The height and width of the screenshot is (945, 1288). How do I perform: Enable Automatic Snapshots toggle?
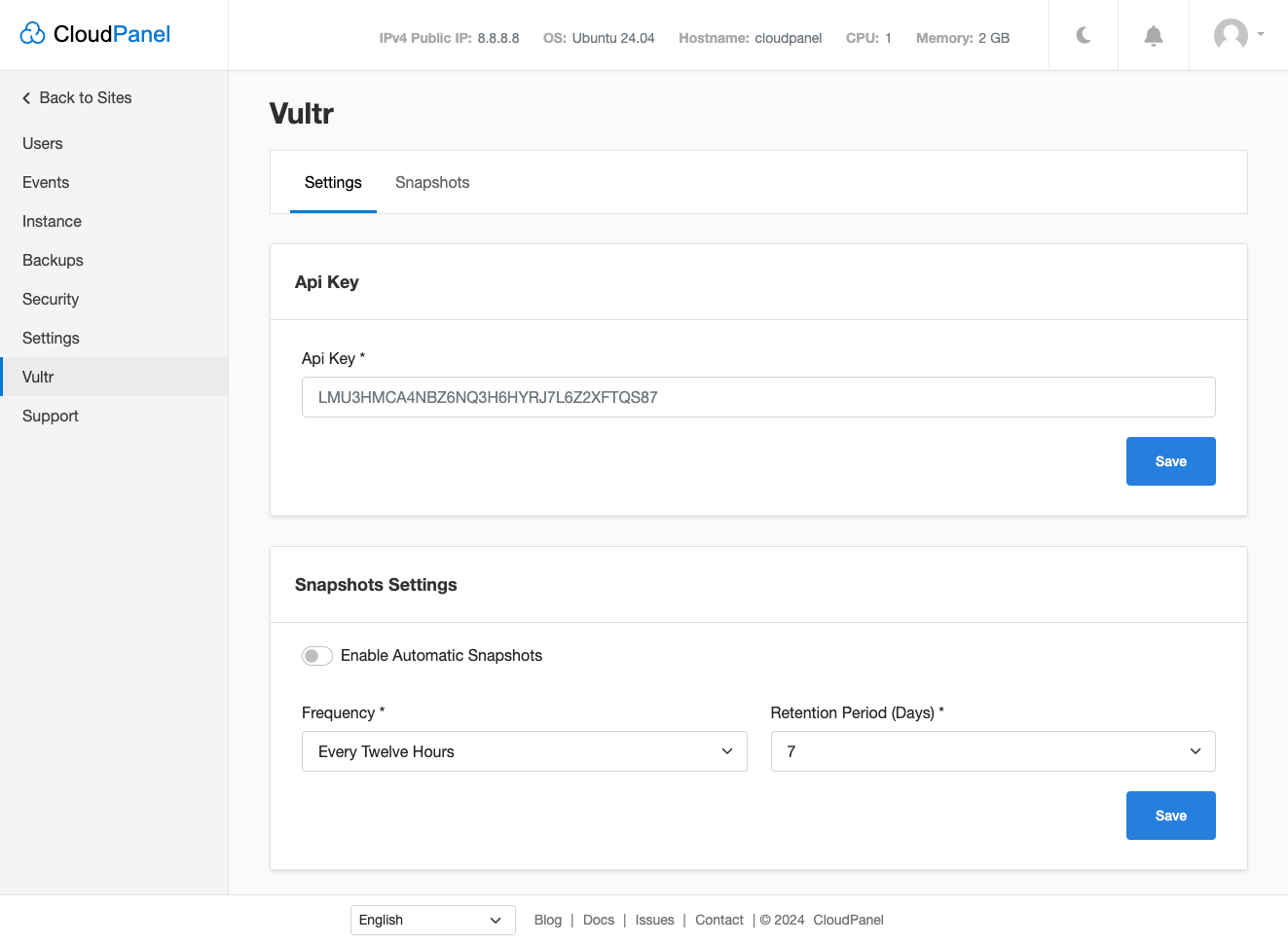[317, 656]
